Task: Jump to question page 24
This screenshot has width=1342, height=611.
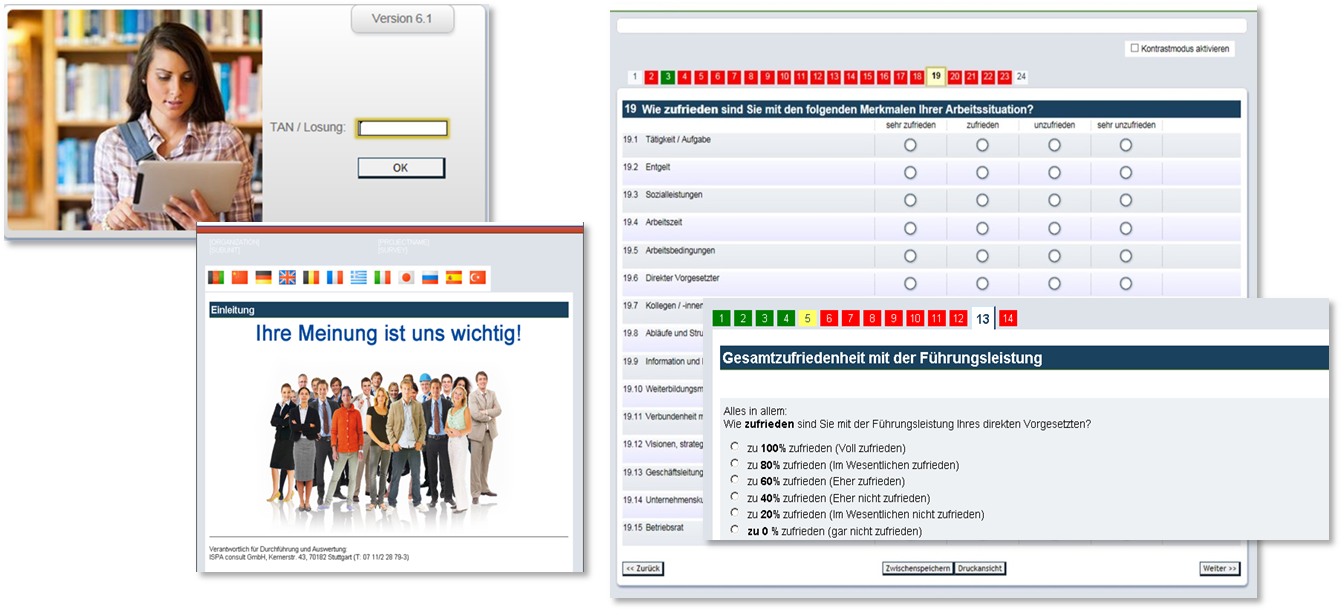Action: pyautogui.click(x=1021, y=77)
